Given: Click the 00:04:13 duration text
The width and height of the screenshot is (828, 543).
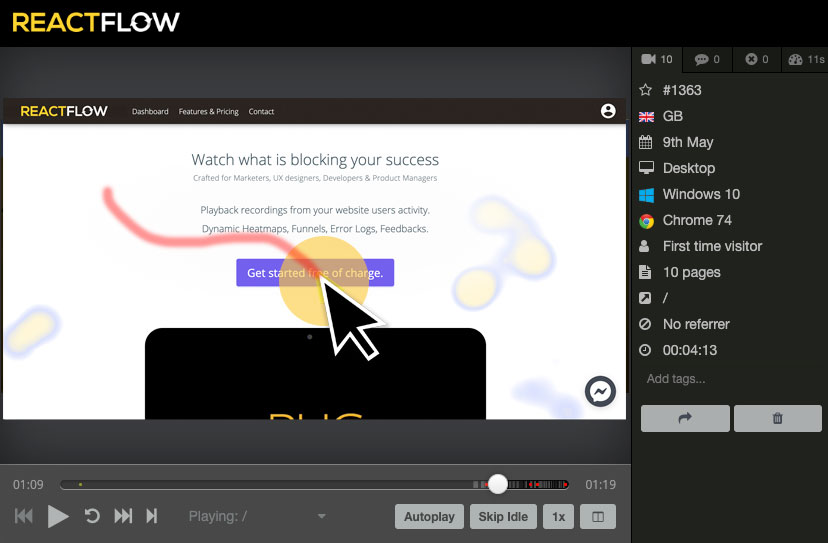Looking at the screenshot, I should click(x=690, y=350).
